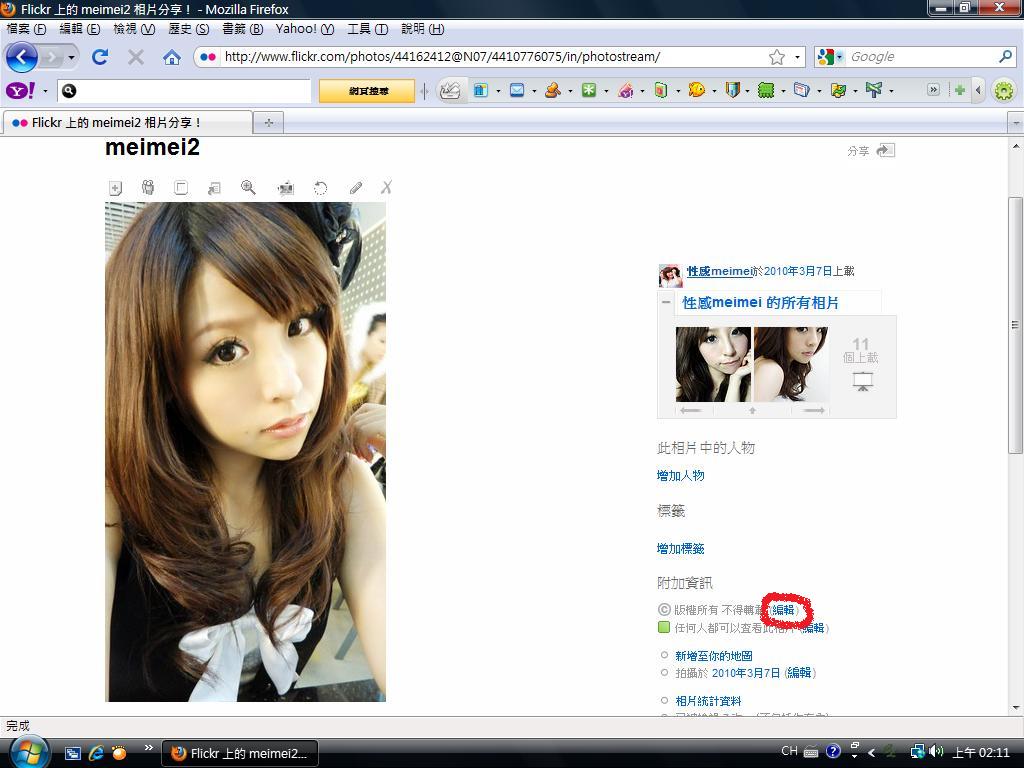This screenshot has width=1024, height=768.
Task: Click the Yahoo toolbar search input field
Action: click(x=184, y=91)
